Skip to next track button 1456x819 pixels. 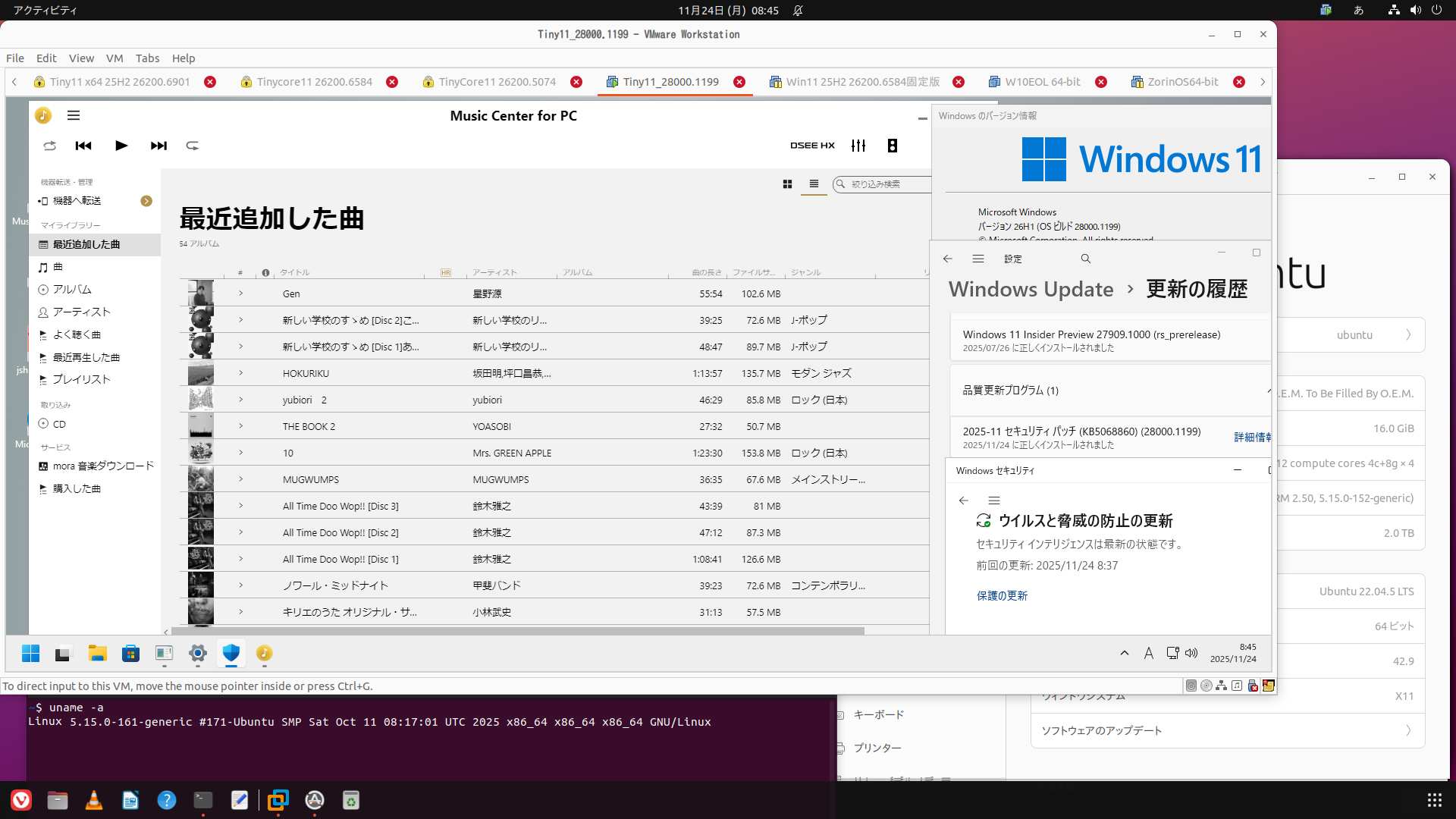(158, 146)
